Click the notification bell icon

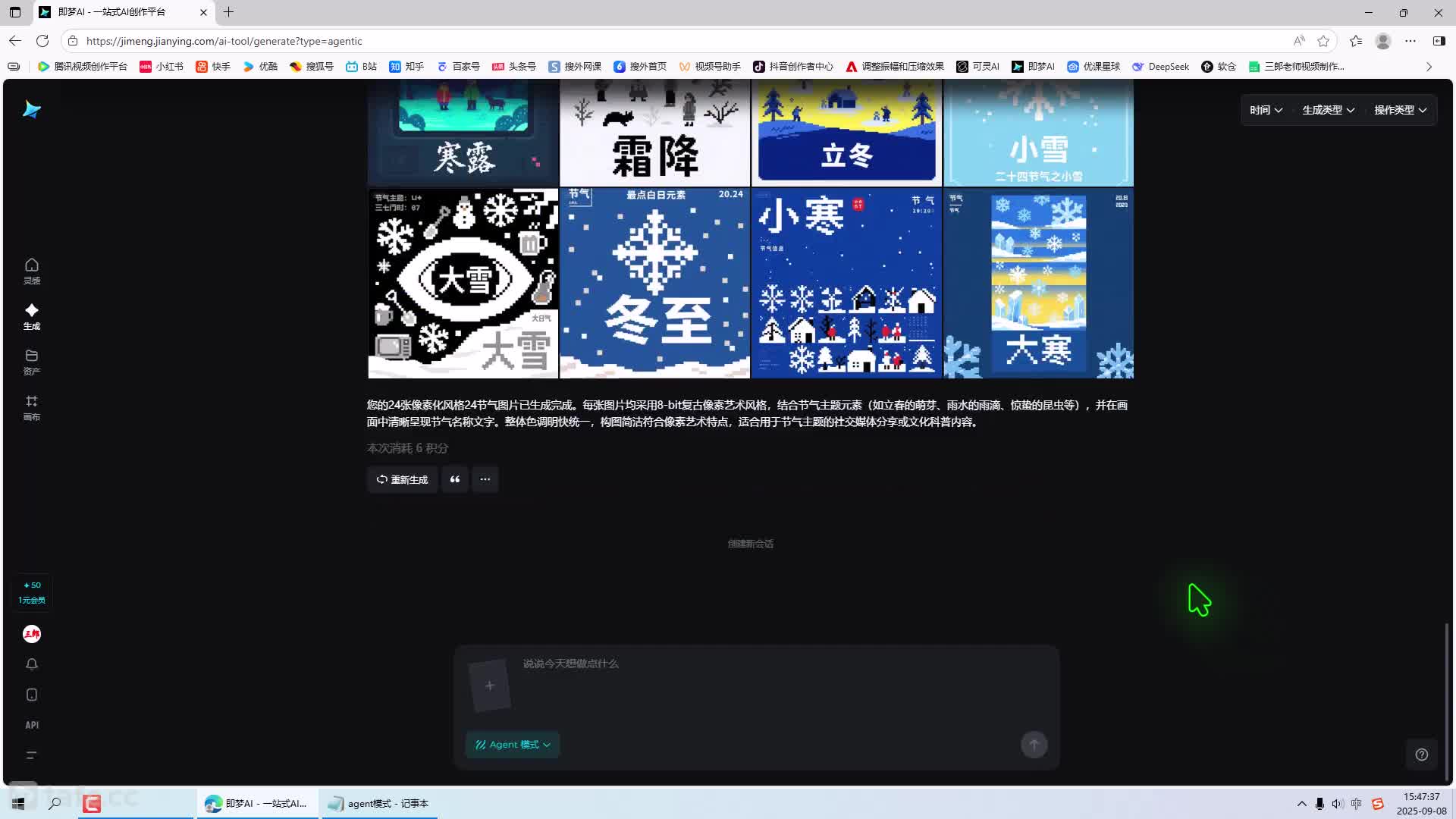[31, 664]
